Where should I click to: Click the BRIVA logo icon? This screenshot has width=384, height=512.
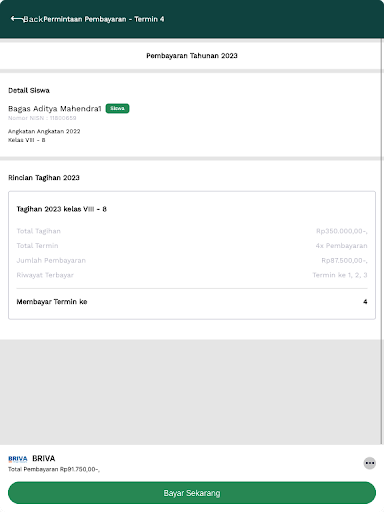pyautogui.click(x=18, y=459)
